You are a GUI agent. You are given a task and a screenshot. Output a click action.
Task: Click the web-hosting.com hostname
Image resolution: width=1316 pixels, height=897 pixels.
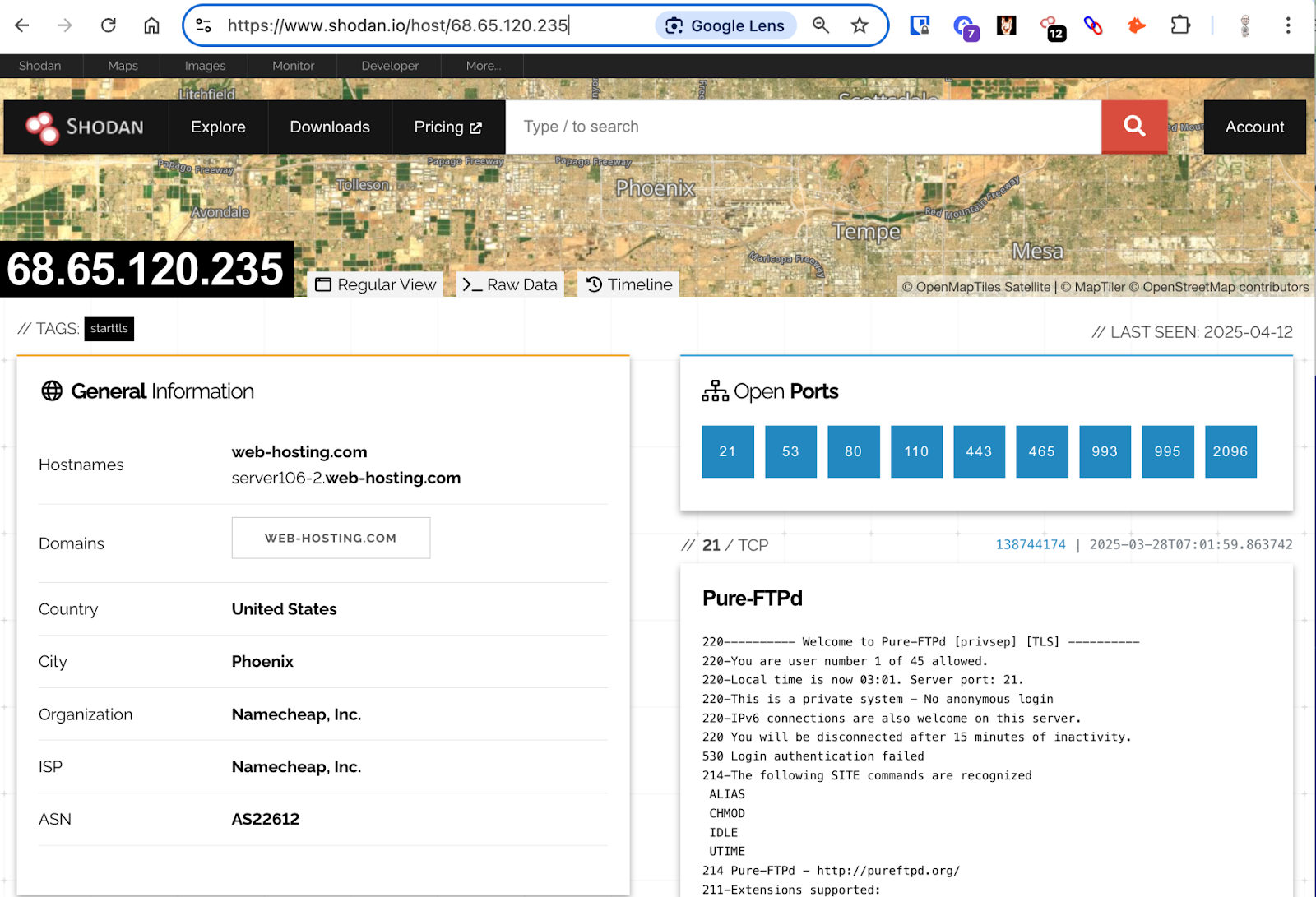point(299,451)
